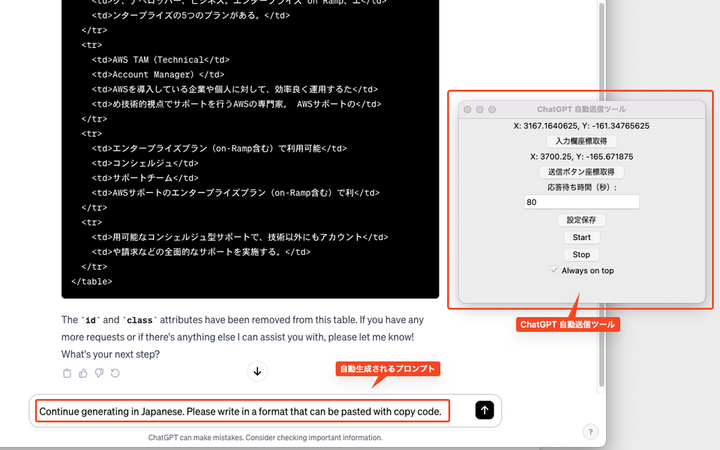Click the 入力欄座標取得 button

coord(581,141)
